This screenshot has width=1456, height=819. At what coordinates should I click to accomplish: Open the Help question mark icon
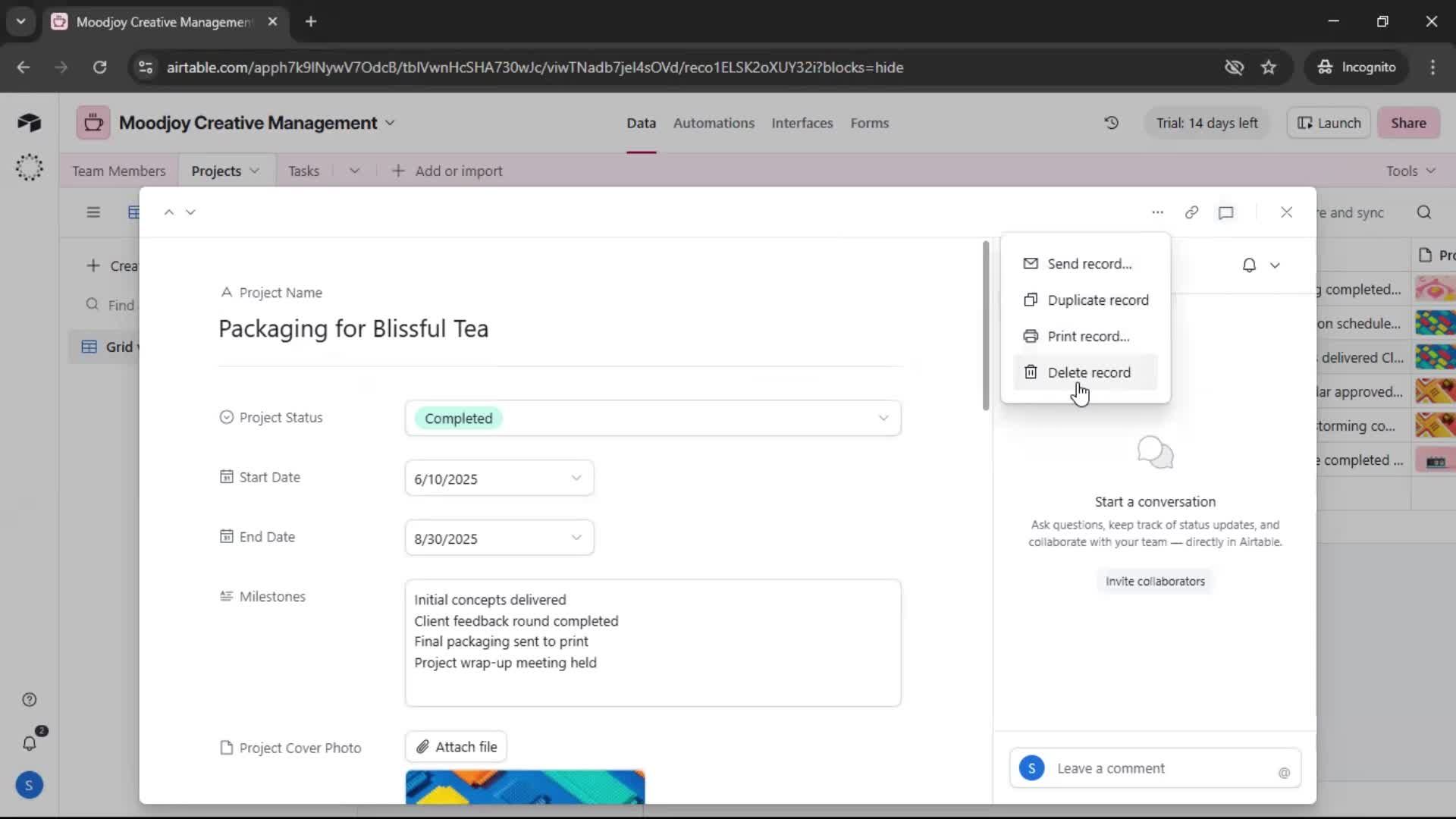[x=30, y=699]
